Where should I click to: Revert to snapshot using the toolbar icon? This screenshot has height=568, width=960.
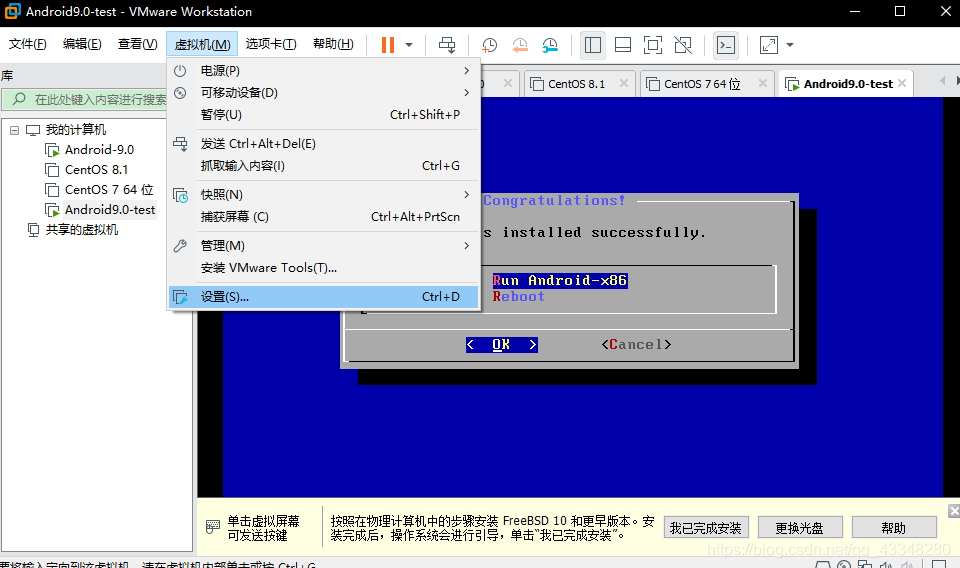520,45
